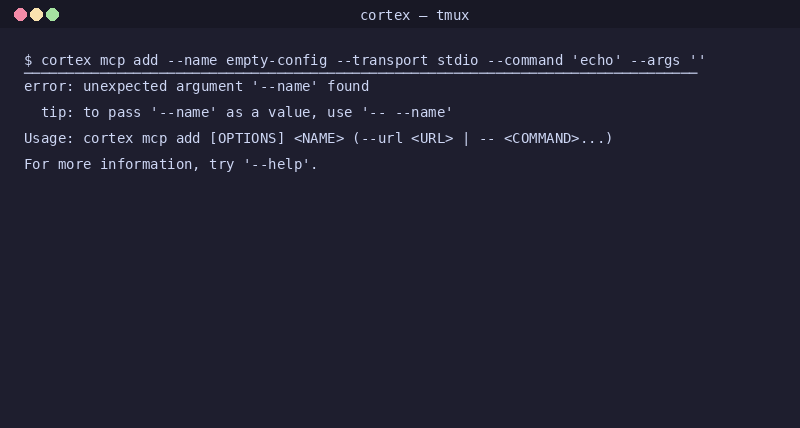800x428 pixels.
Task: Click '<COMMAND>...' in the usage line
Action: point(554,138)
